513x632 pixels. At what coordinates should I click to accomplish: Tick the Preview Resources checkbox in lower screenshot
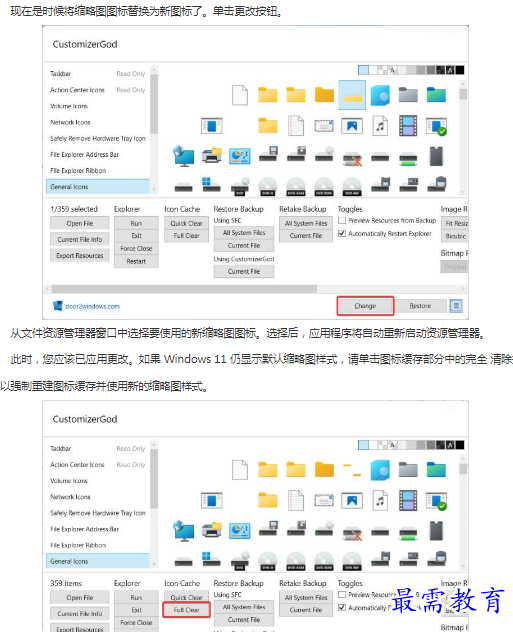click(x=342, y=595)
